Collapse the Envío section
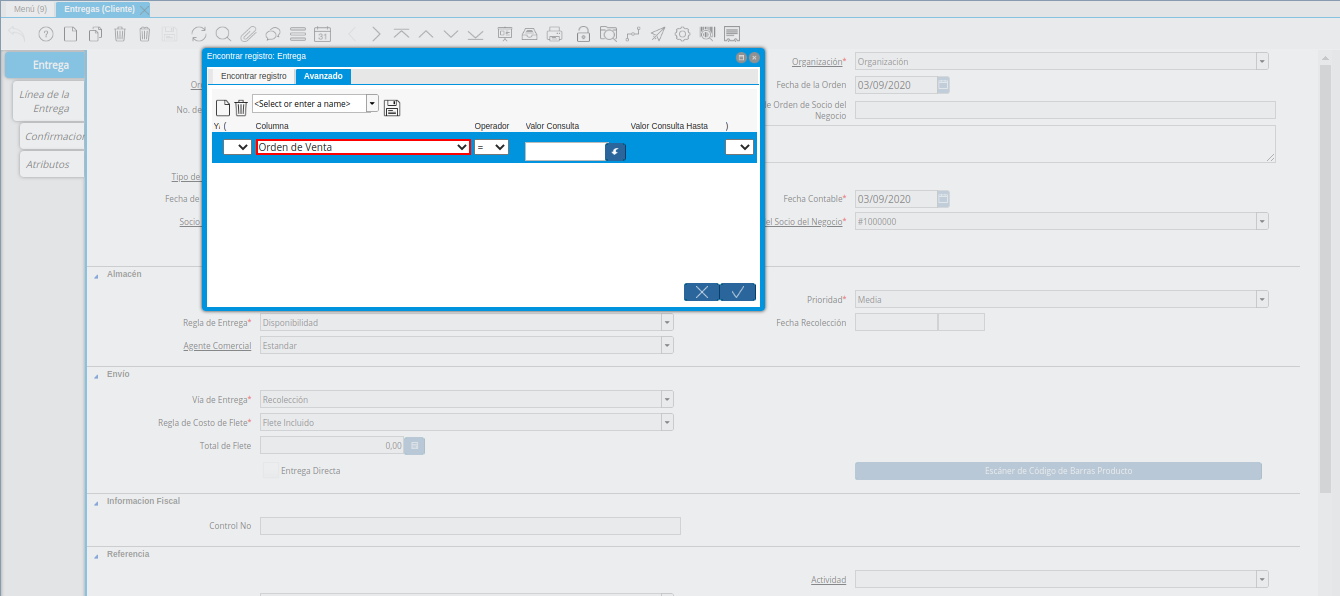The width and height of the screenshot is (1340, 596). coord(97,374)
